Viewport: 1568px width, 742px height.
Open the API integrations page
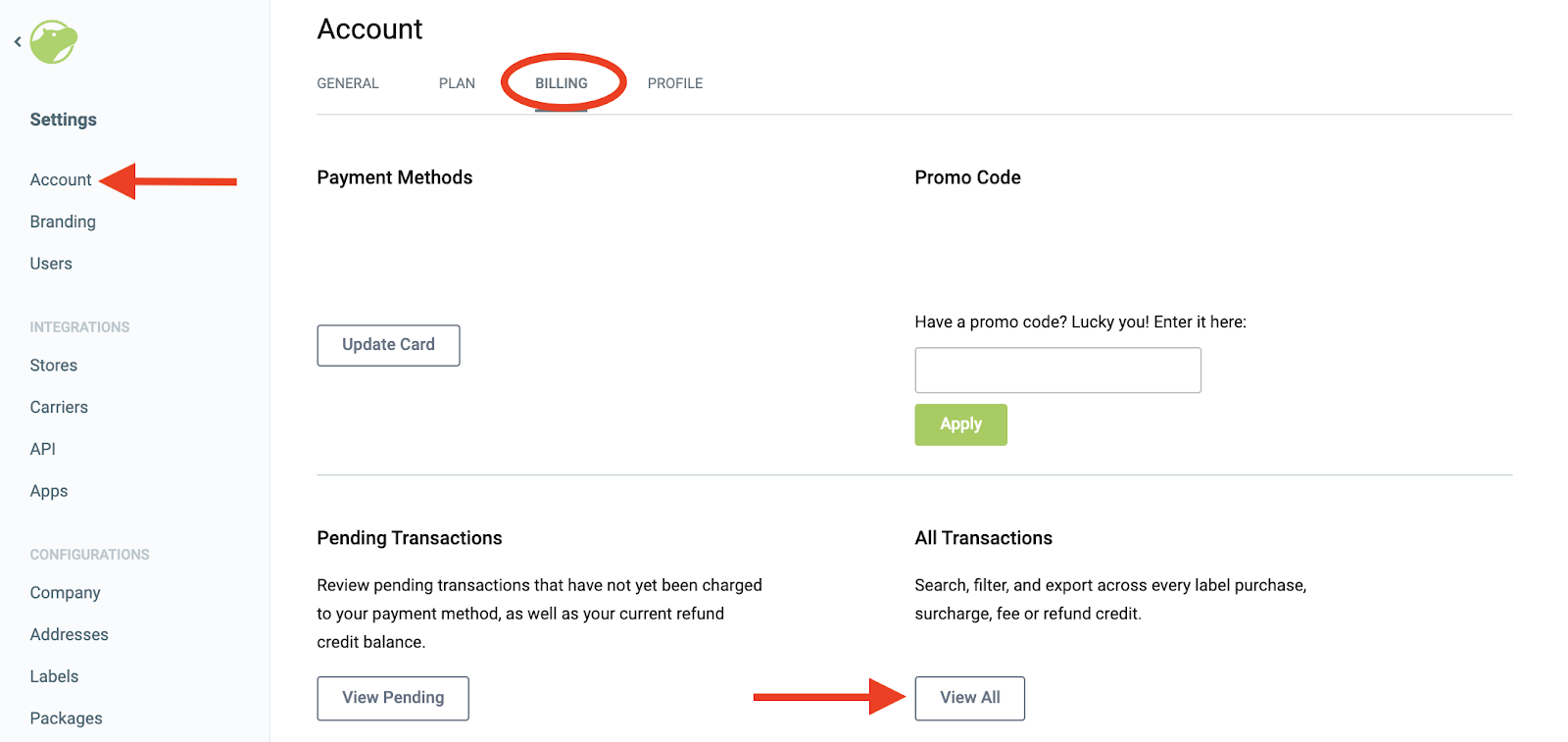42,448
